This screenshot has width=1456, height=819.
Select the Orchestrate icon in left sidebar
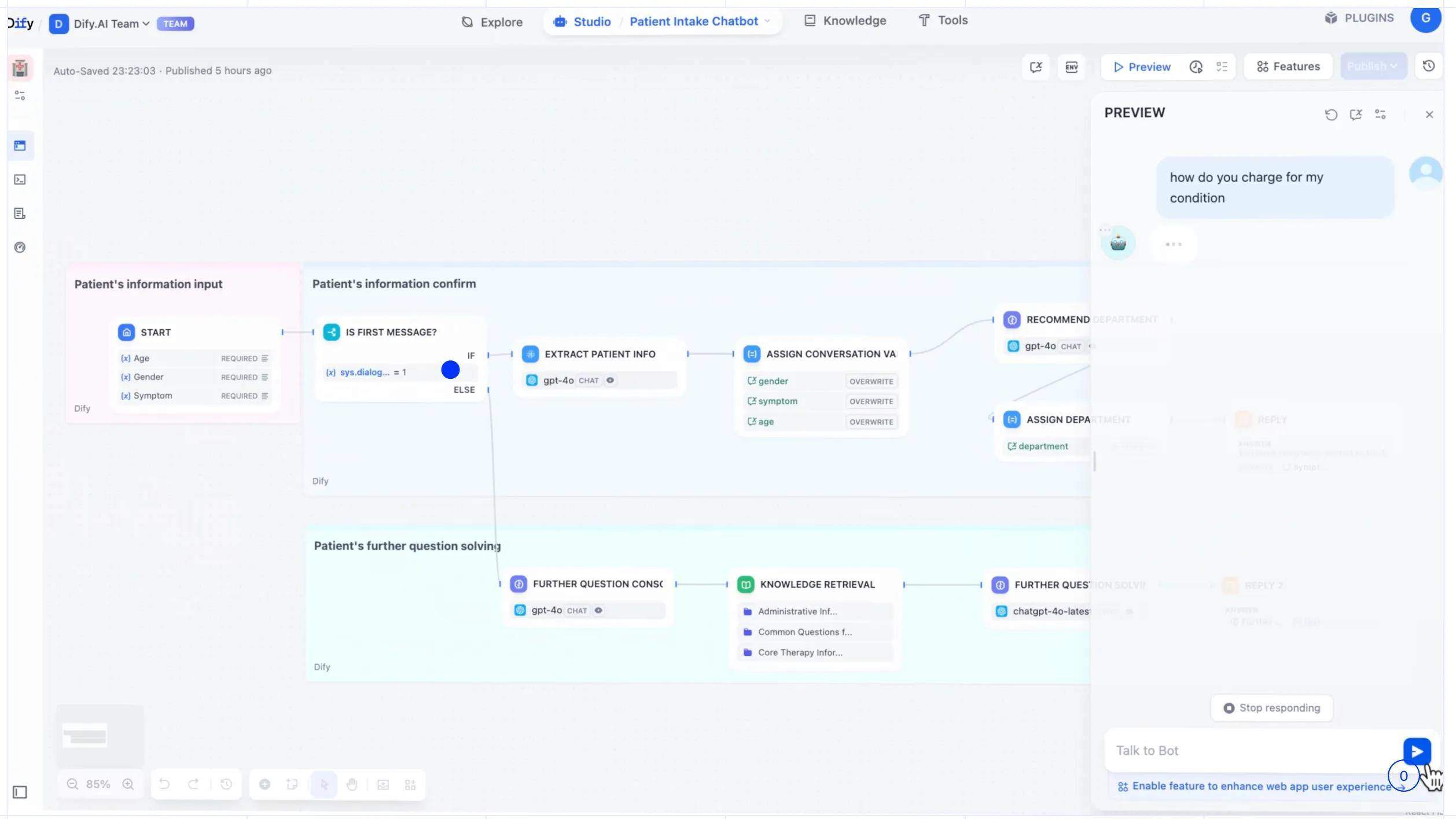20,146
